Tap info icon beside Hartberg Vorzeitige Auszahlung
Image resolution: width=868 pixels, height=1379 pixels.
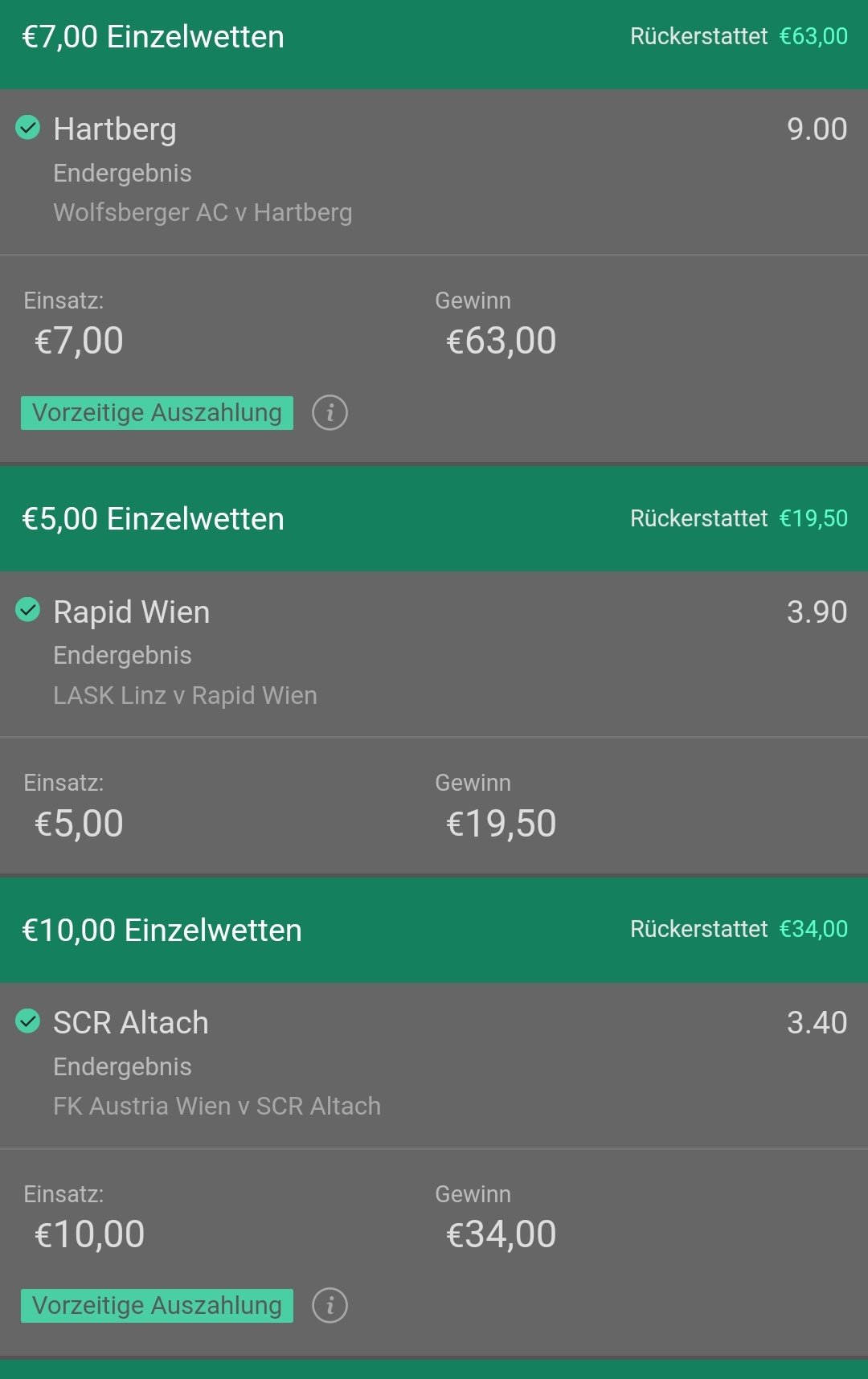click(330, 413)
